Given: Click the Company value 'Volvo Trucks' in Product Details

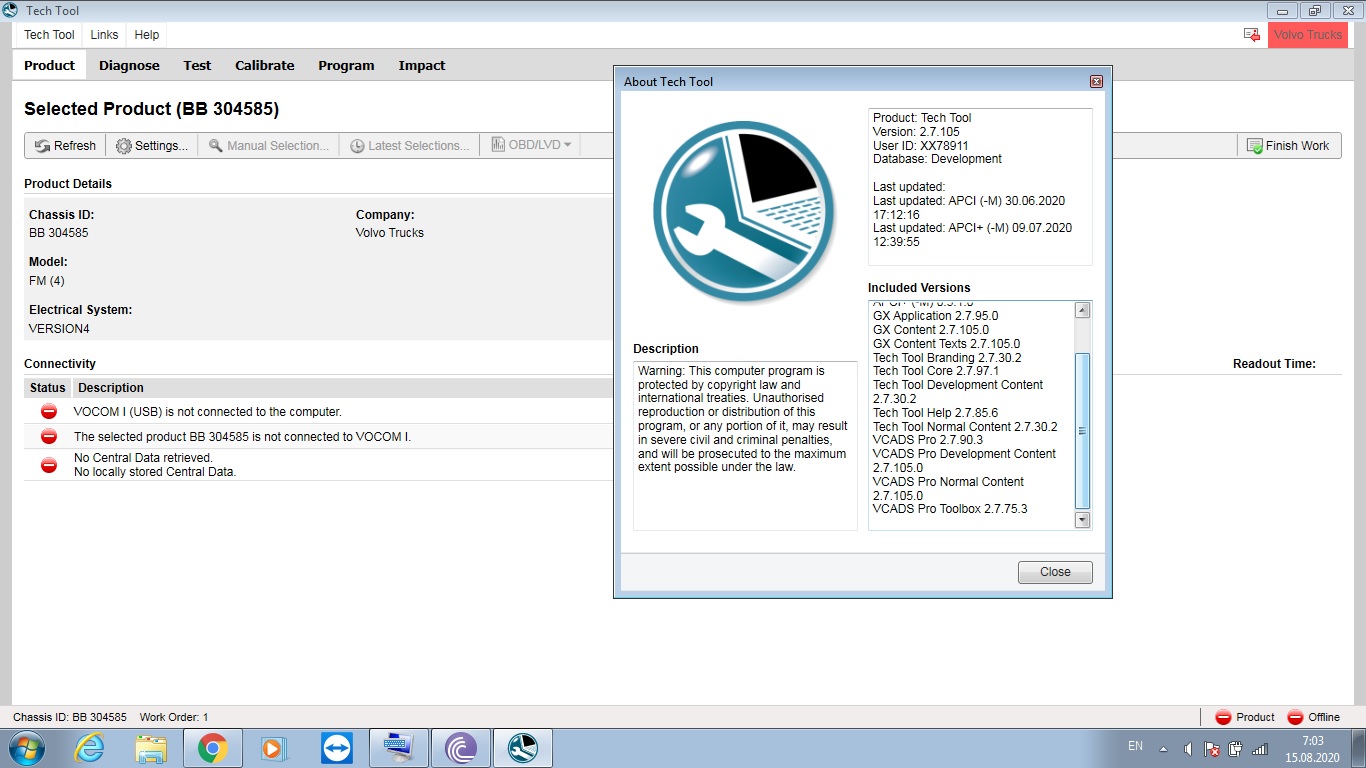Looking at the screenshot, I should (390, 233).
